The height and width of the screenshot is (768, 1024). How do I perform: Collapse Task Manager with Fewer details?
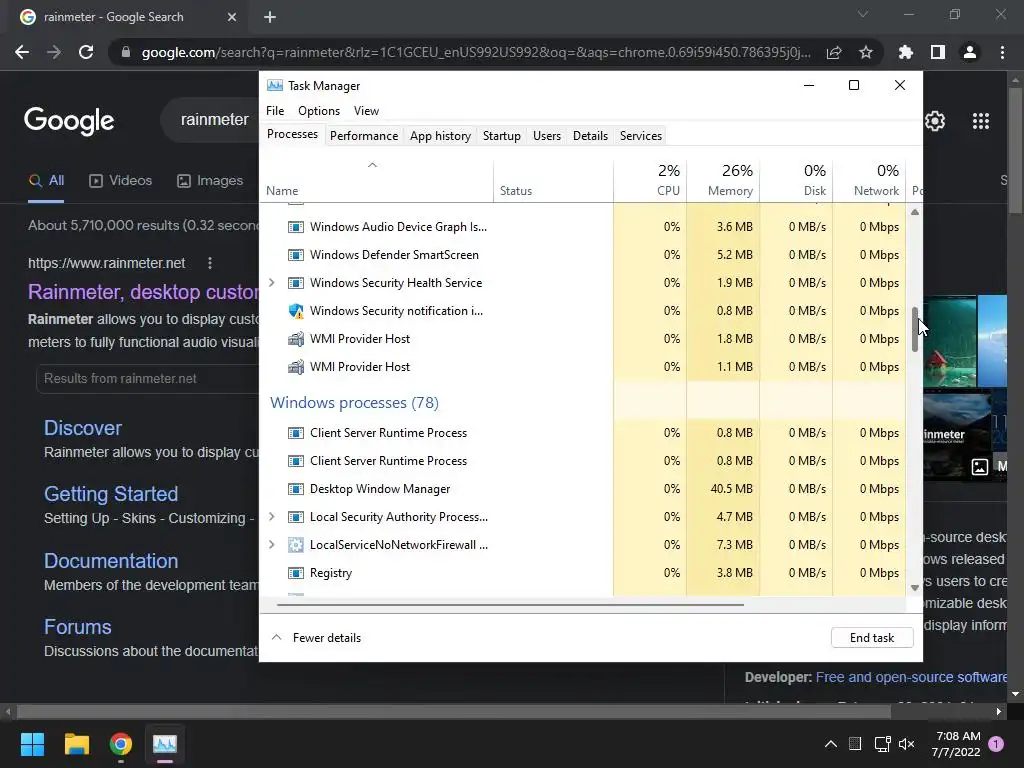point(316,638)
